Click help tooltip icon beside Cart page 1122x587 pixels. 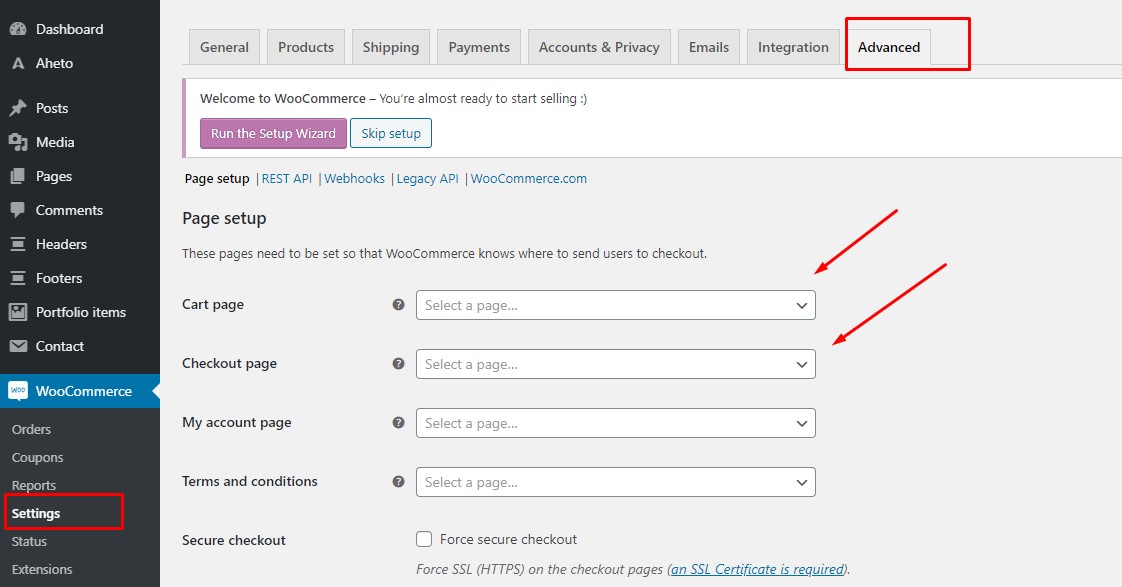[x=399, y=305]
